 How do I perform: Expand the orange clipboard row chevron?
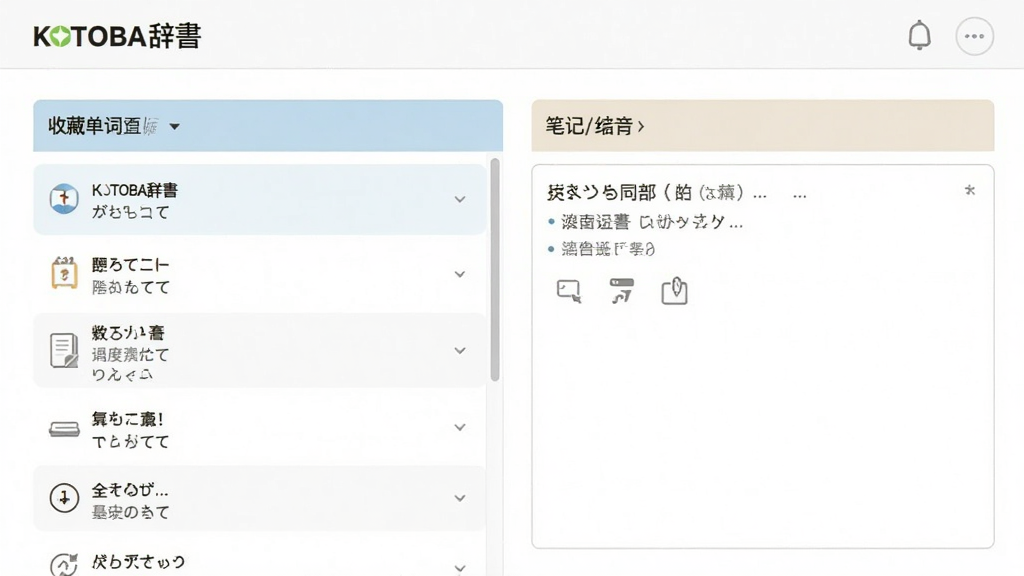click(x=460, y=274)
